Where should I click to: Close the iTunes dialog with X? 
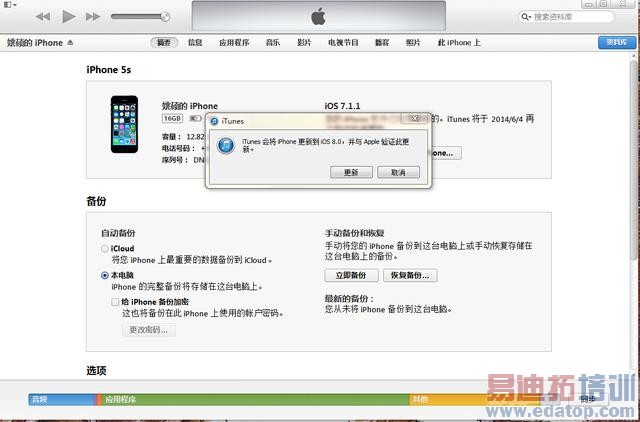click(414, 118)
